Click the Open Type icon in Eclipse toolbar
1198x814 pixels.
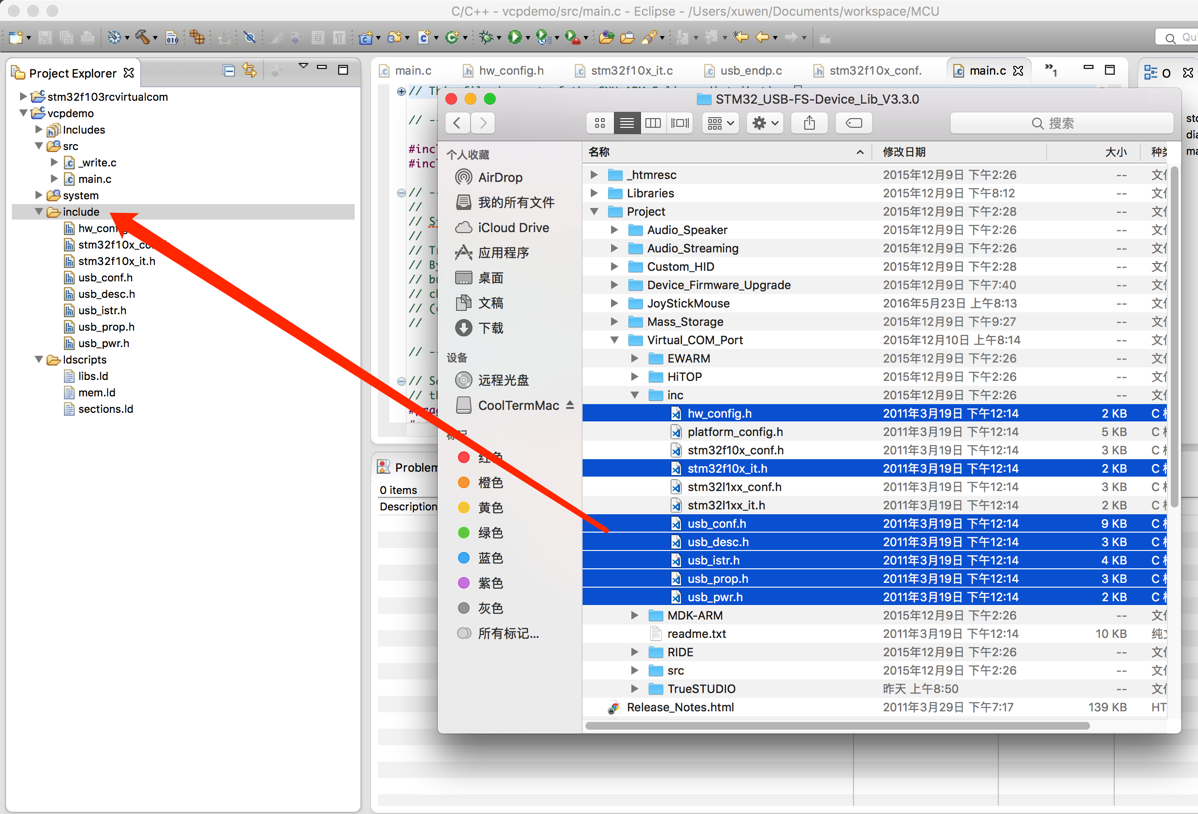click(606, 37)
